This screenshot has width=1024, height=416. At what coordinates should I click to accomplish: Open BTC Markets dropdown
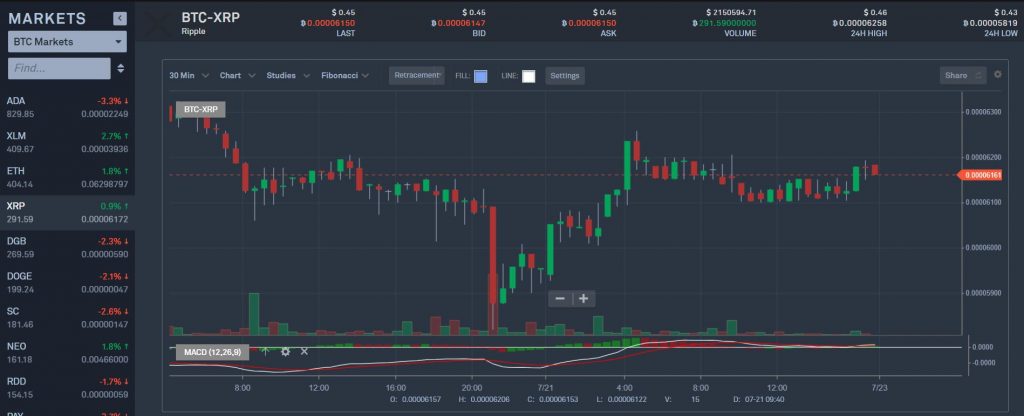67,42
